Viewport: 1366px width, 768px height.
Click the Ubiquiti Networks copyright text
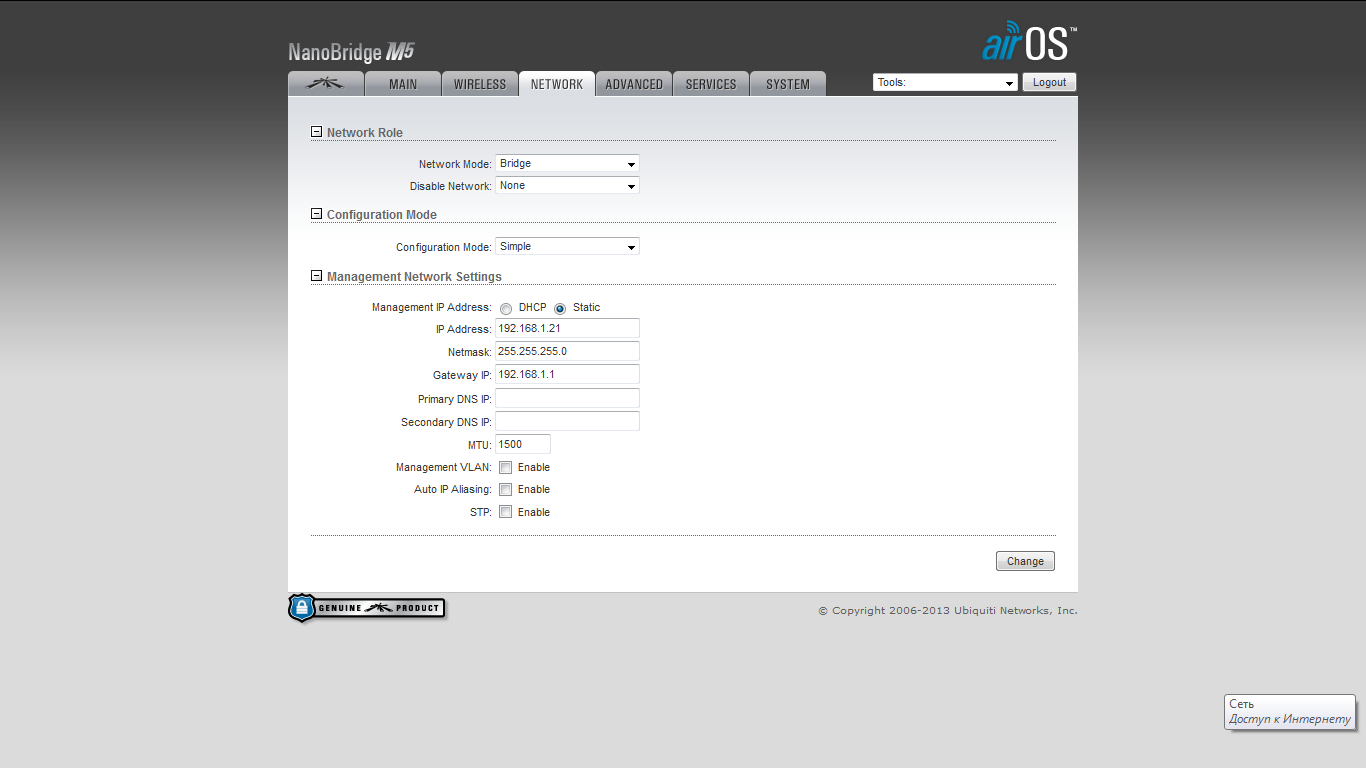pyautogui.click(x=948, y=610)
